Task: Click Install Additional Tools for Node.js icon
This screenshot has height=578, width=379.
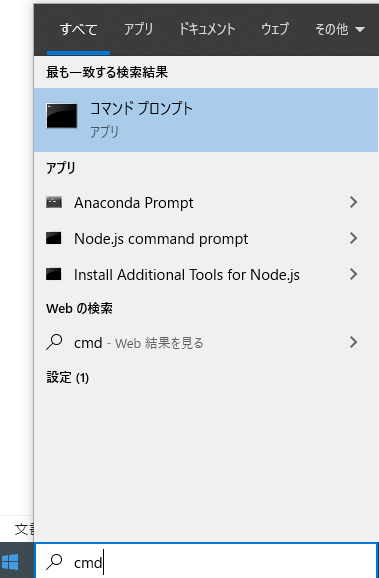Action: coord(54,274)
